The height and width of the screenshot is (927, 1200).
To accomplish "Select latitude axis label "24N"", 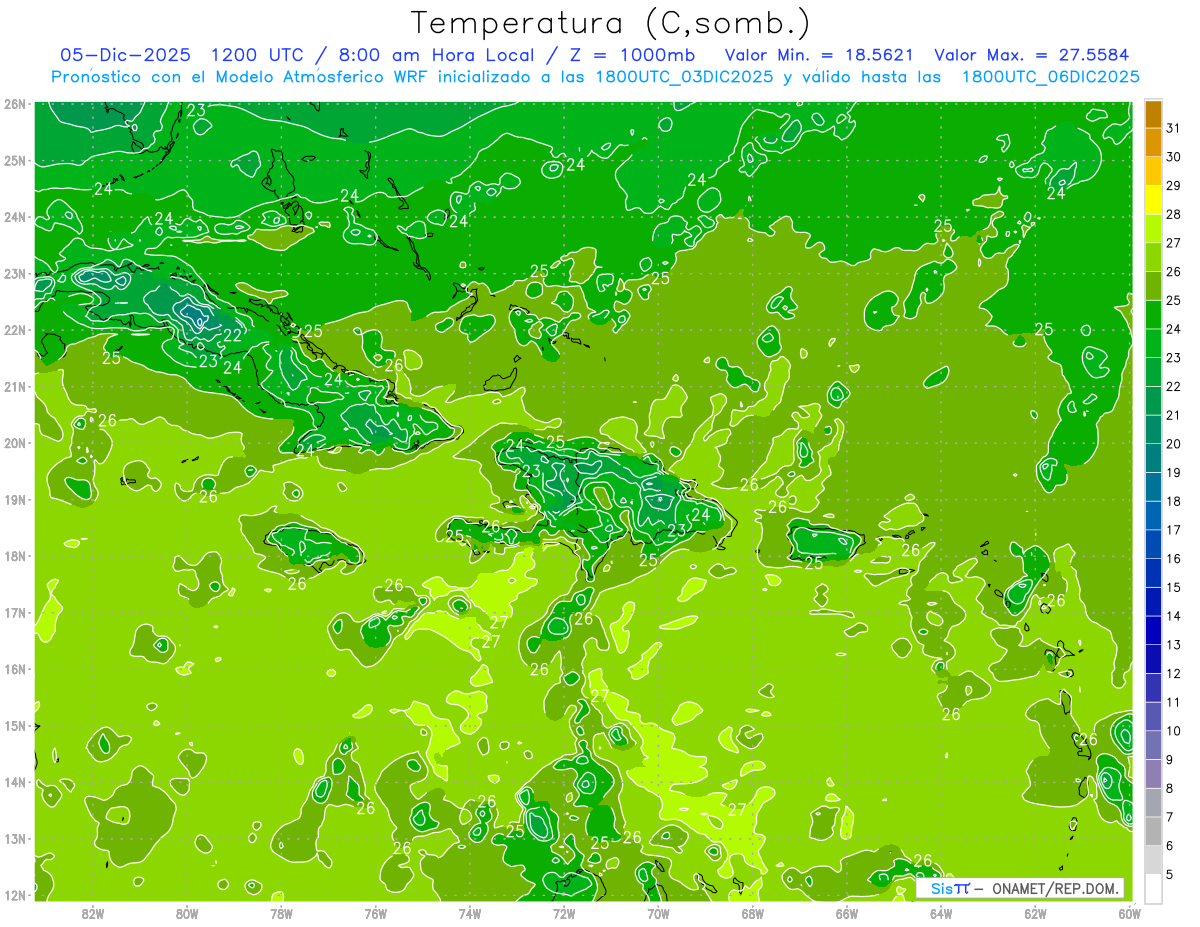I will pyautogui.click(x=14, y=217).
